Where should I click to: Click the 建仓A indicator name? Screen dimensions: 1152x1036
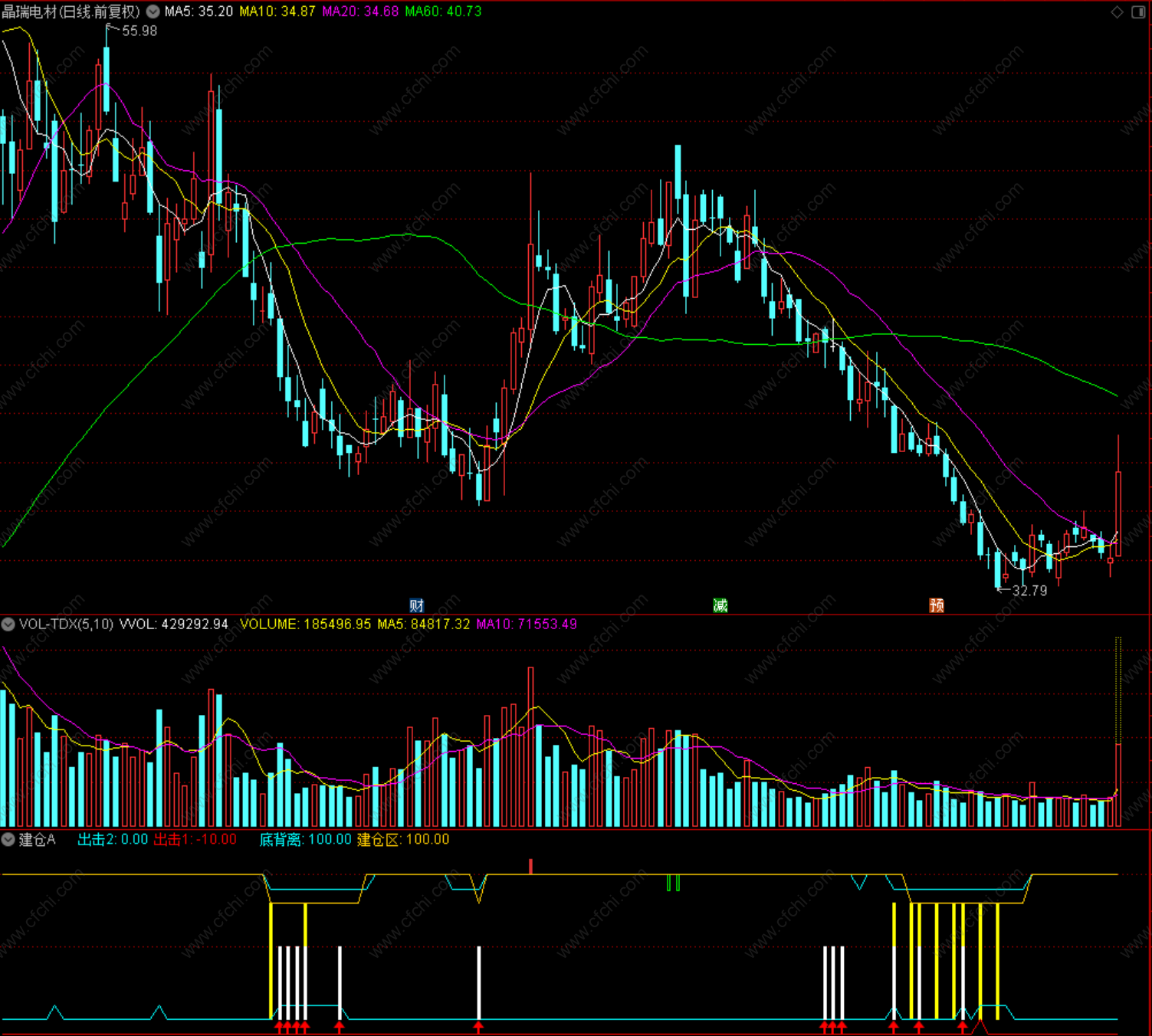(x=37, y=840)
